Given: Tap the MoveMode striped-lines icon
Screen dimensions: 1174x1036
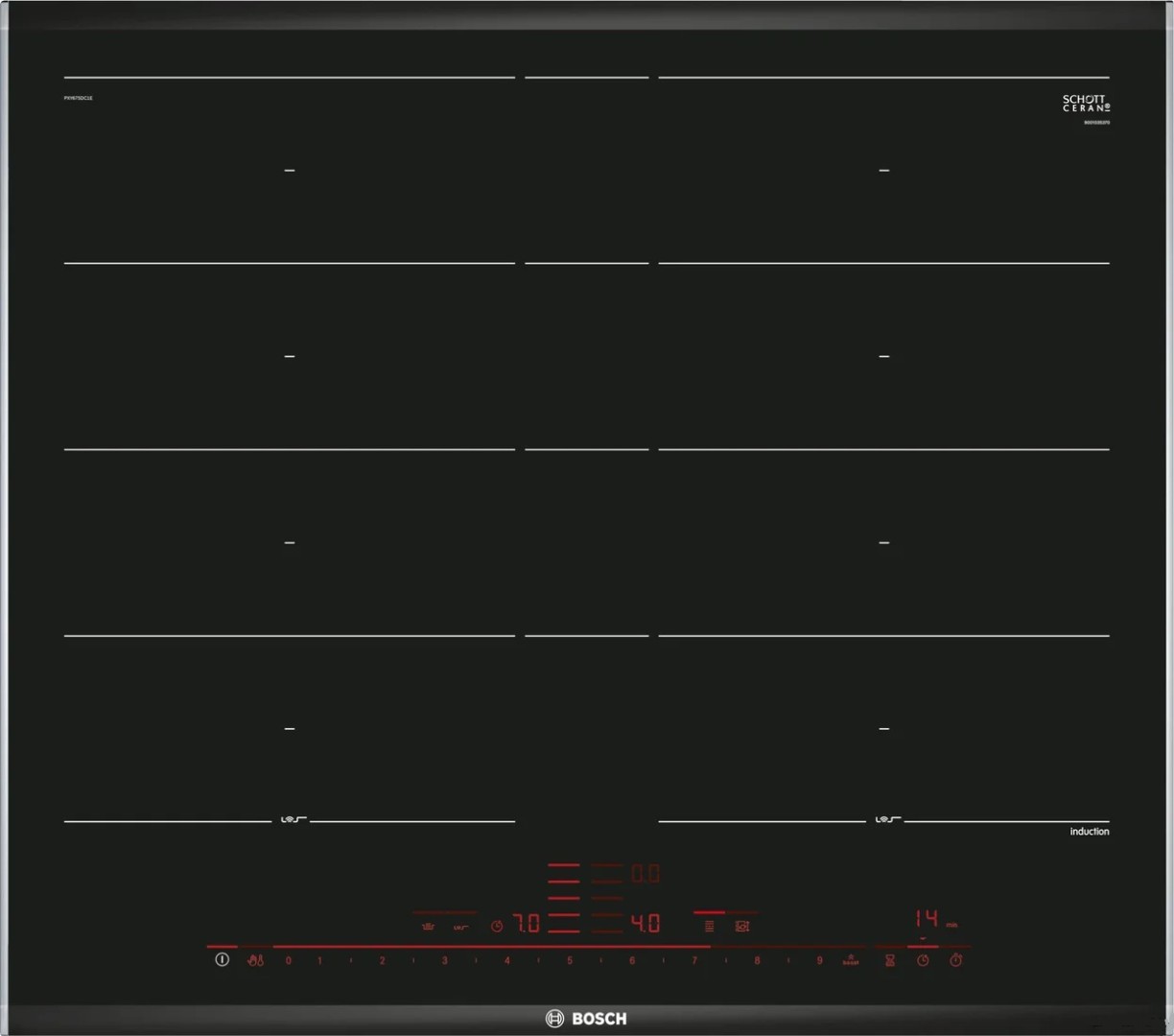Looking at the screenshot, I should click(x=709, y=926).
